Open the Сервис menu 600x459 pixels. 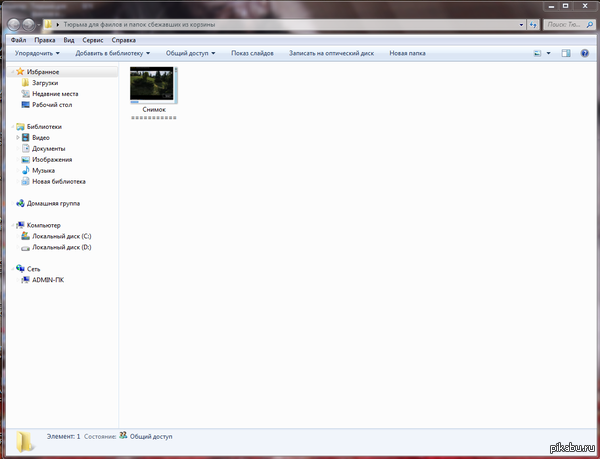[93, 40]
